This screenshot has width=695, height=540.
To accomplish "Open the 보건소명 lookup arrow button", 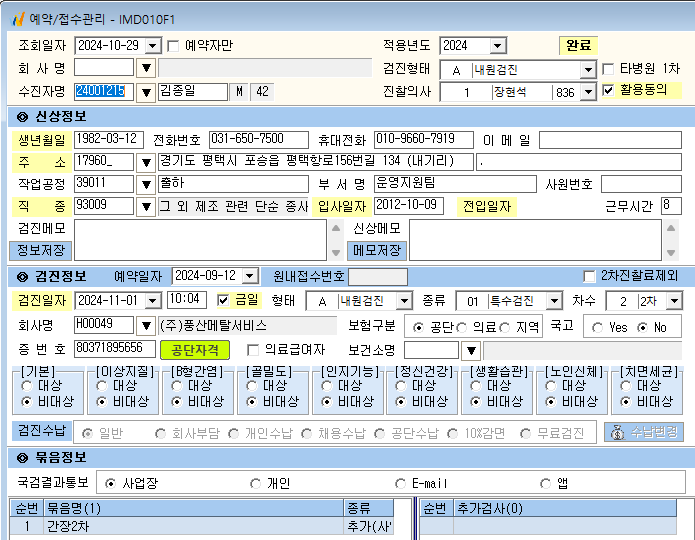I will point(471,351).
